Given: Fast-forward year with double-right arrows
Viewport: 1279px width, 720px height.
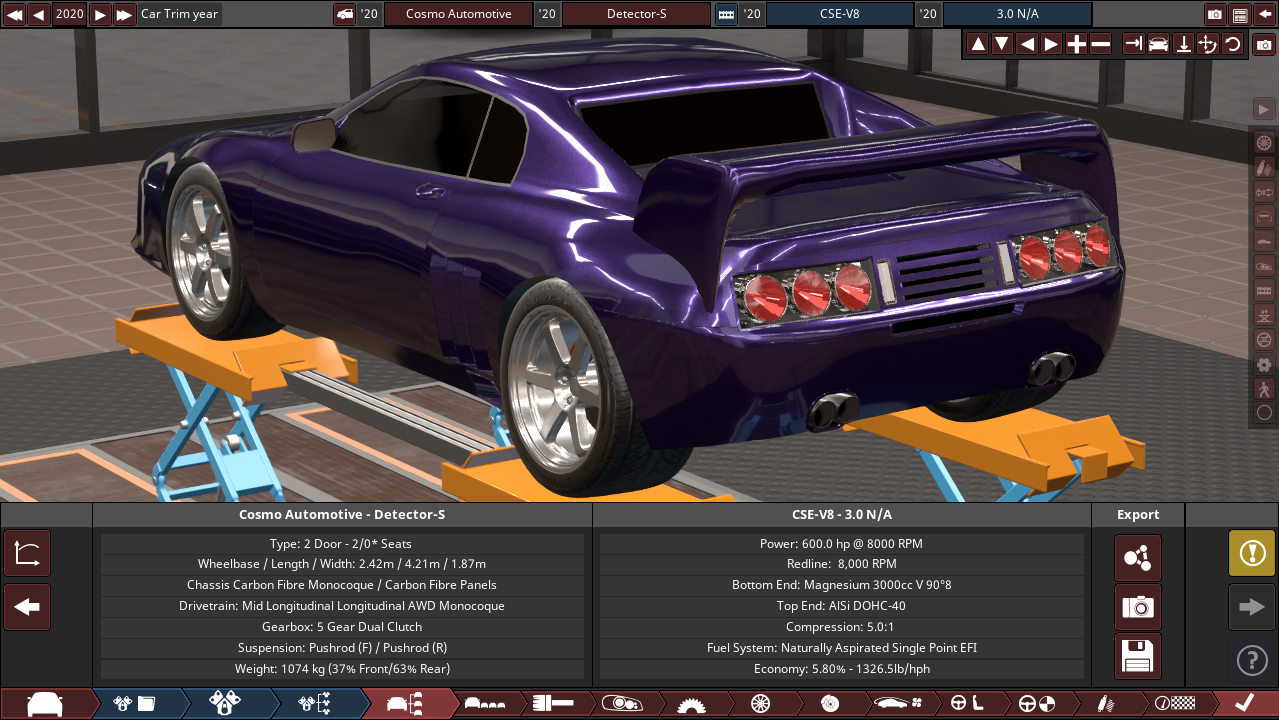Looking at the screenshot, I should tap(124, 14).
